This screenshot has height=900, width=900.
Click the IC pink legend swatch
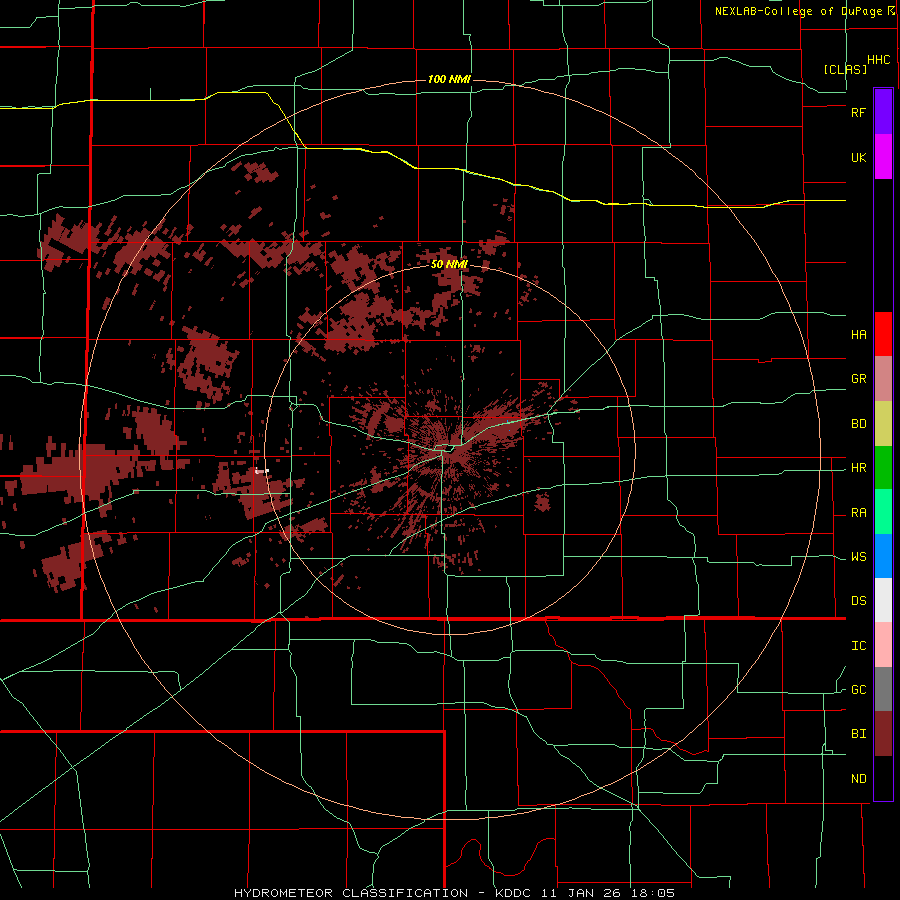click(x=883, y=645)
